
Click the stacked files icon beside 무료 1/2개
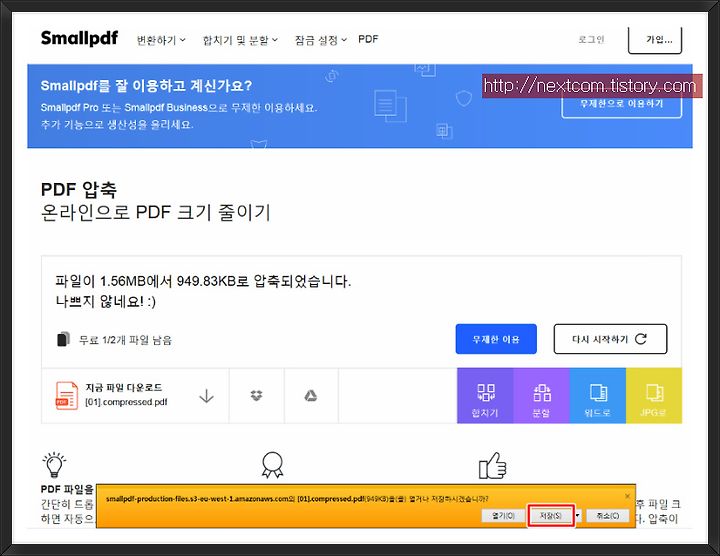63,339
